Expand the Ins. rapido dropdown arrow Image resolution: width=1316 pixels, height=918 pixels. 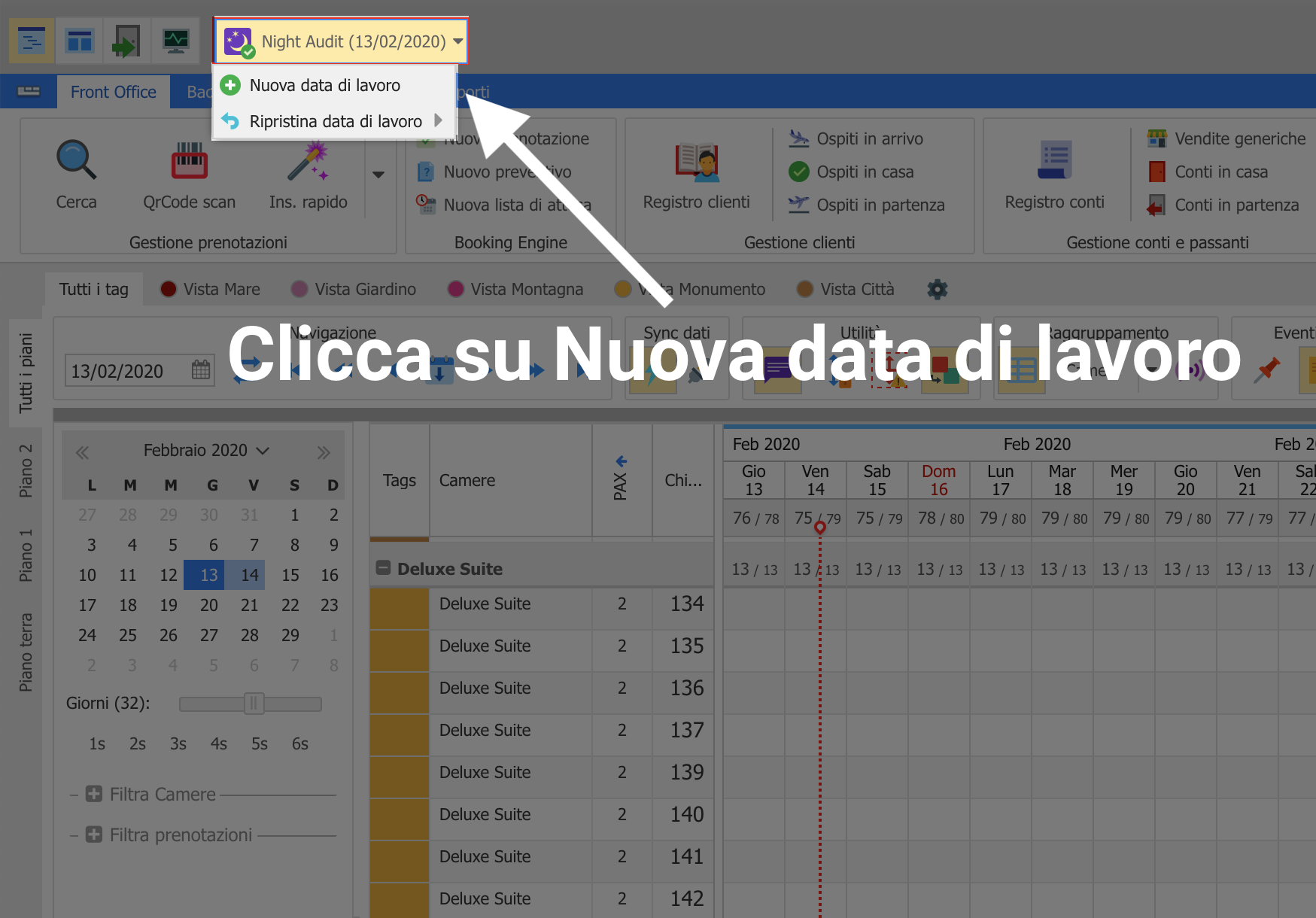pos(378,175)
